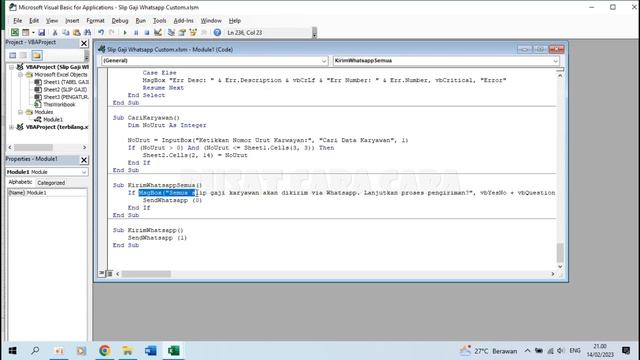The width and height of the screenshot is (640, 360).
Task: Click the View Microsoft Excel toolbar icon
Action: (15, 32)
